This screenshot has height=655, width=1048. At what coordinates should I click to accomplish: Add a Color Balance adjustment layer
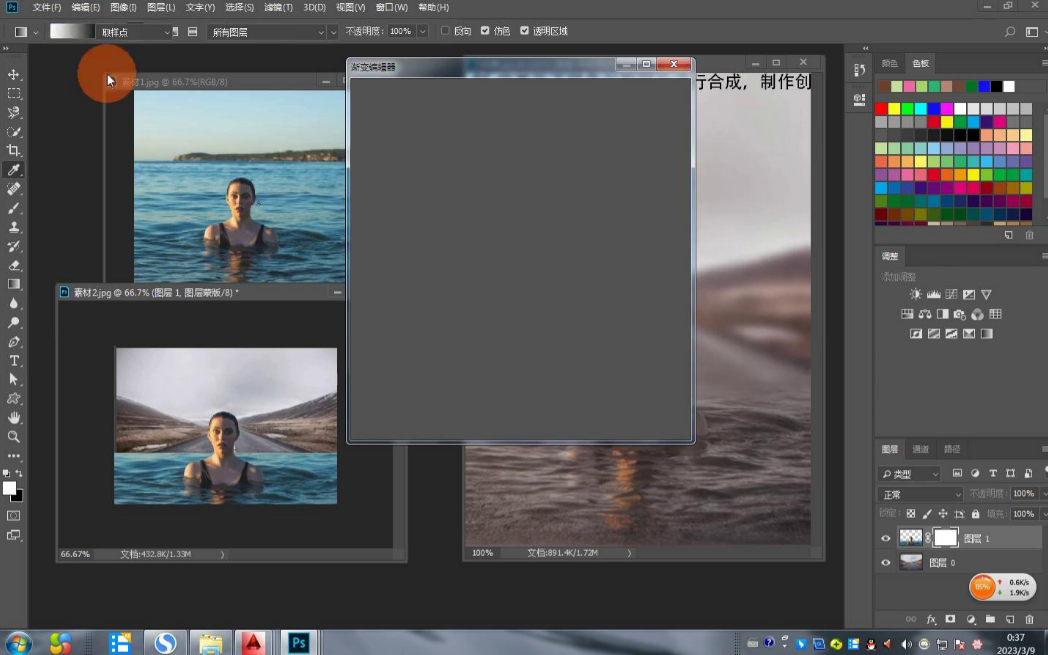tap(925, 313)
